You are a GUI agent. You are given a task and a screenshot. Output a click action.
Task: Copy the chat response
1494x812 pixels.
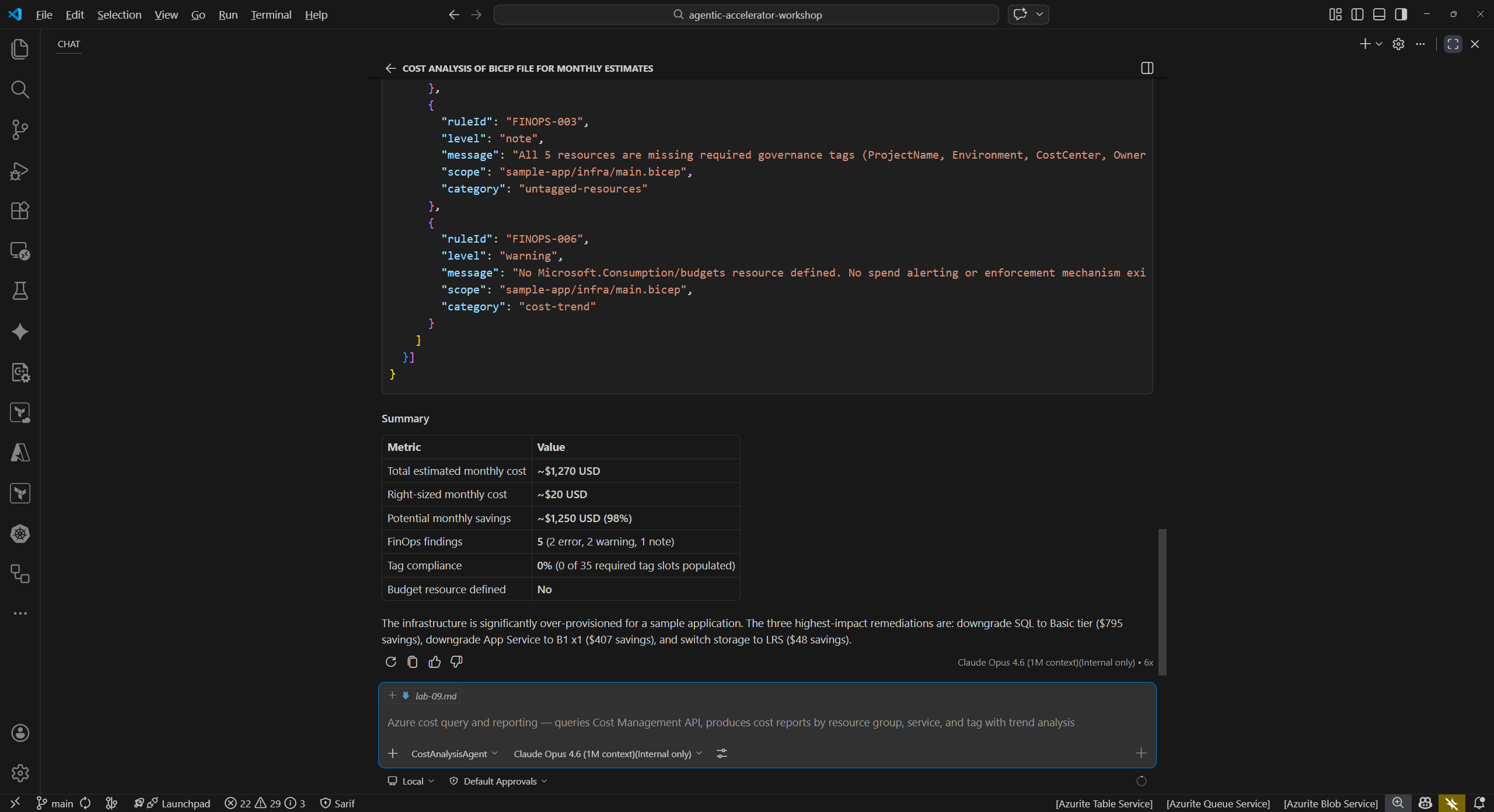(412, 661)
